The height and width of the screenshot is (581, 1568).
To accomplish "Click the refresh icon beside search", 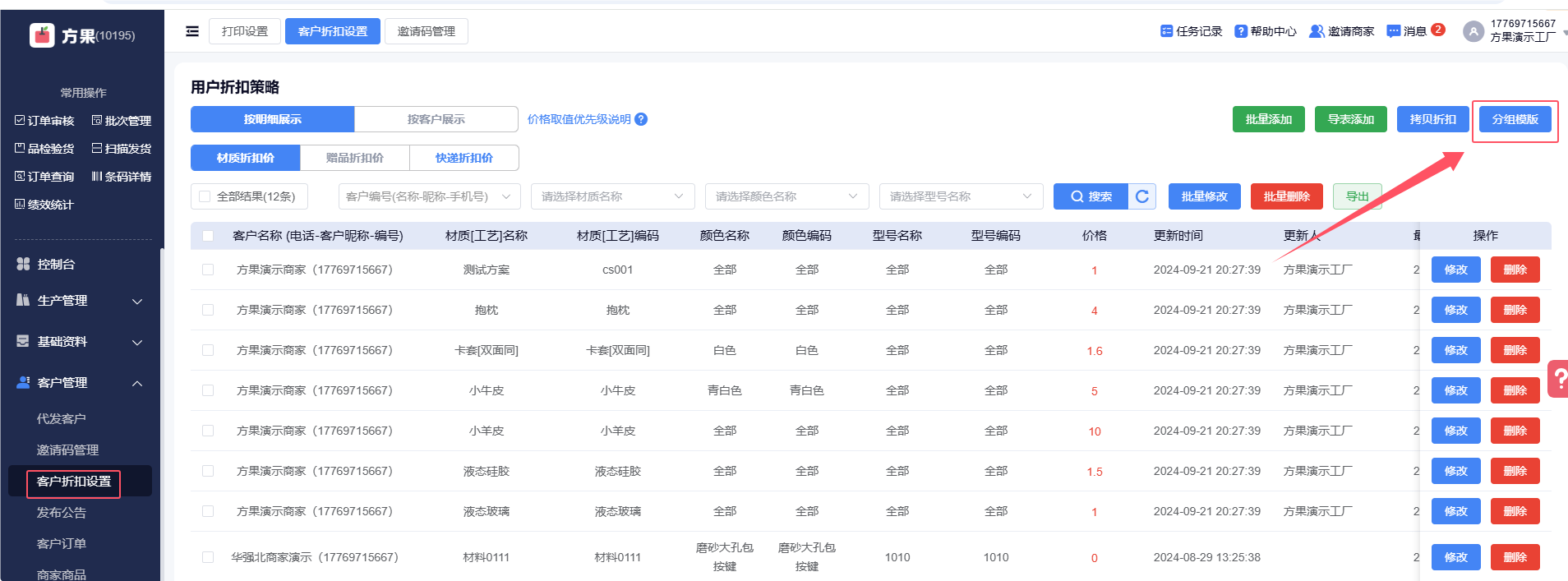I will click(1142, 196).
